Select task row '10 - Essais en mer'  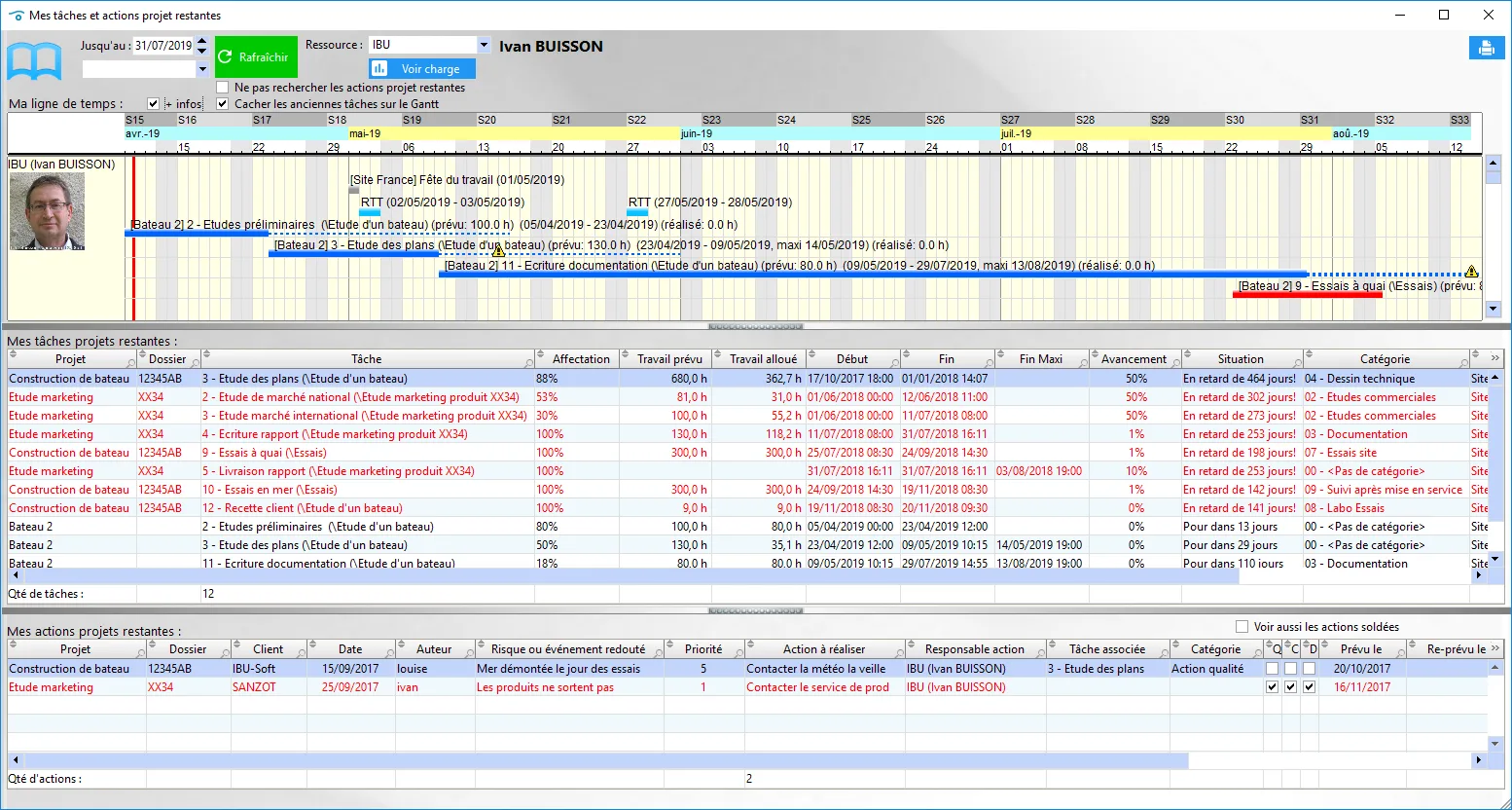747,490
